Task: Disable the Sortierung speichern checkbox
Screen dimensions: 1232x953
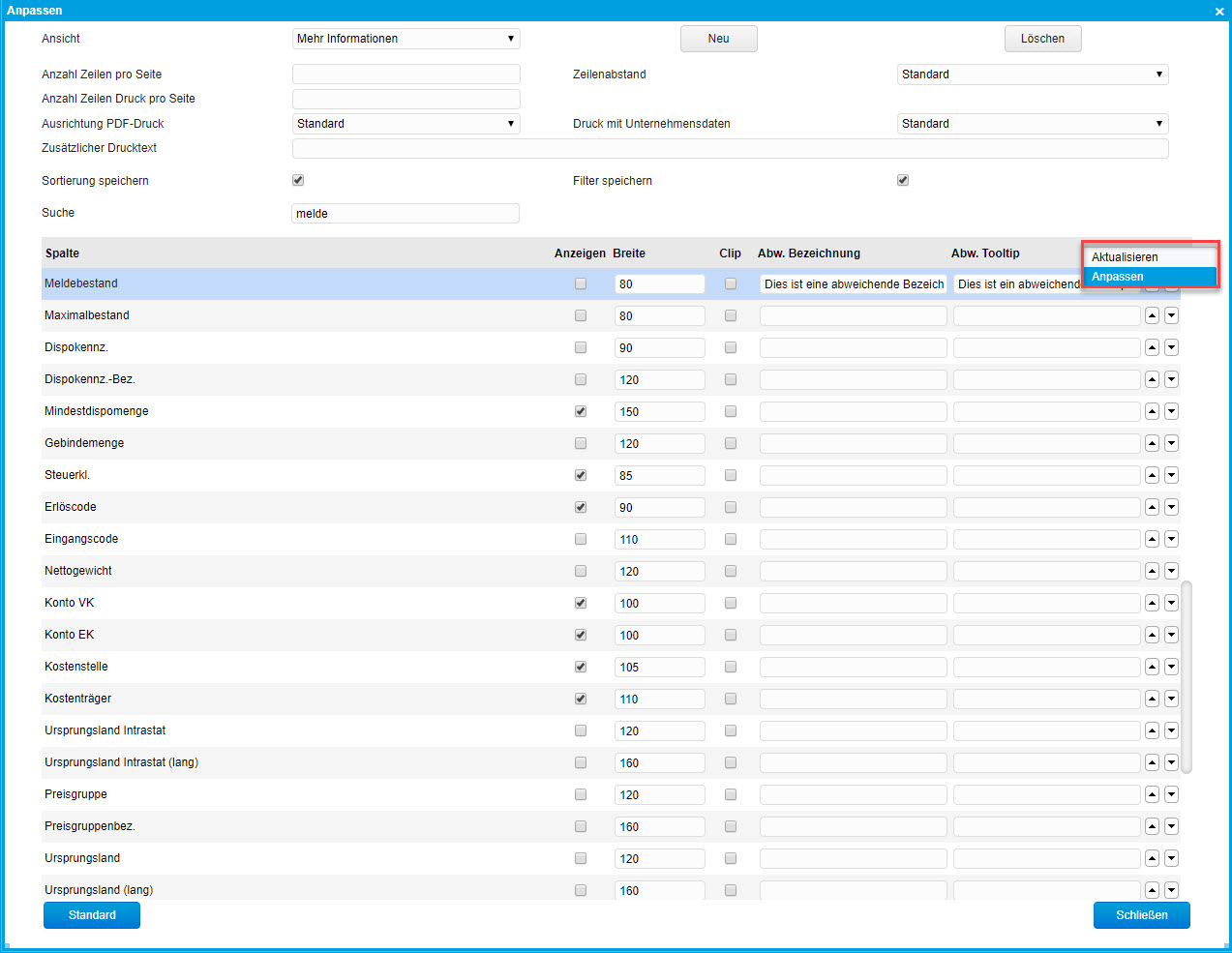Action: click(298, 180)
